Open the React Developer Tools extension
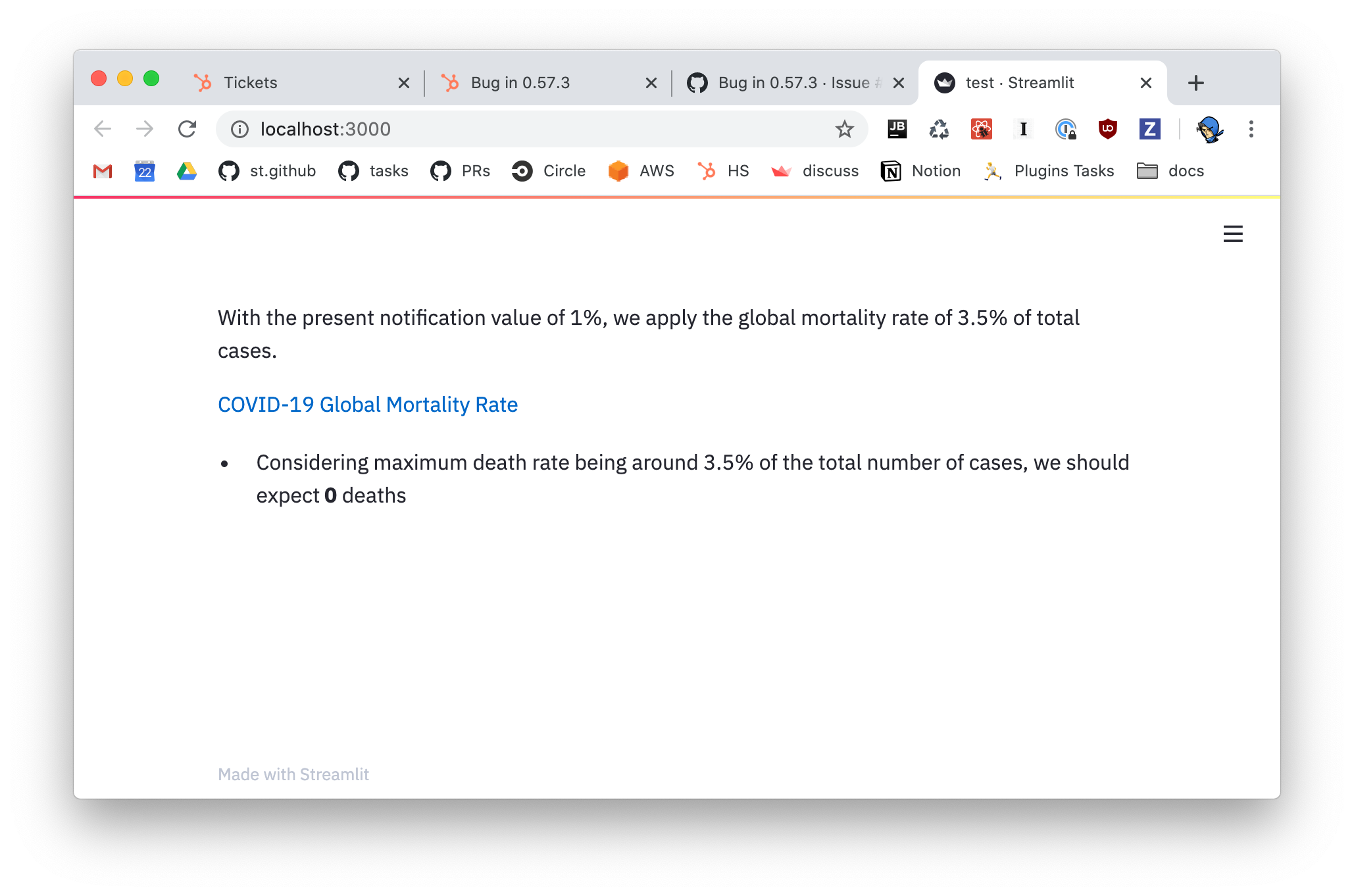The width and height of the screenshot is (1354, 896). (981, 129)
